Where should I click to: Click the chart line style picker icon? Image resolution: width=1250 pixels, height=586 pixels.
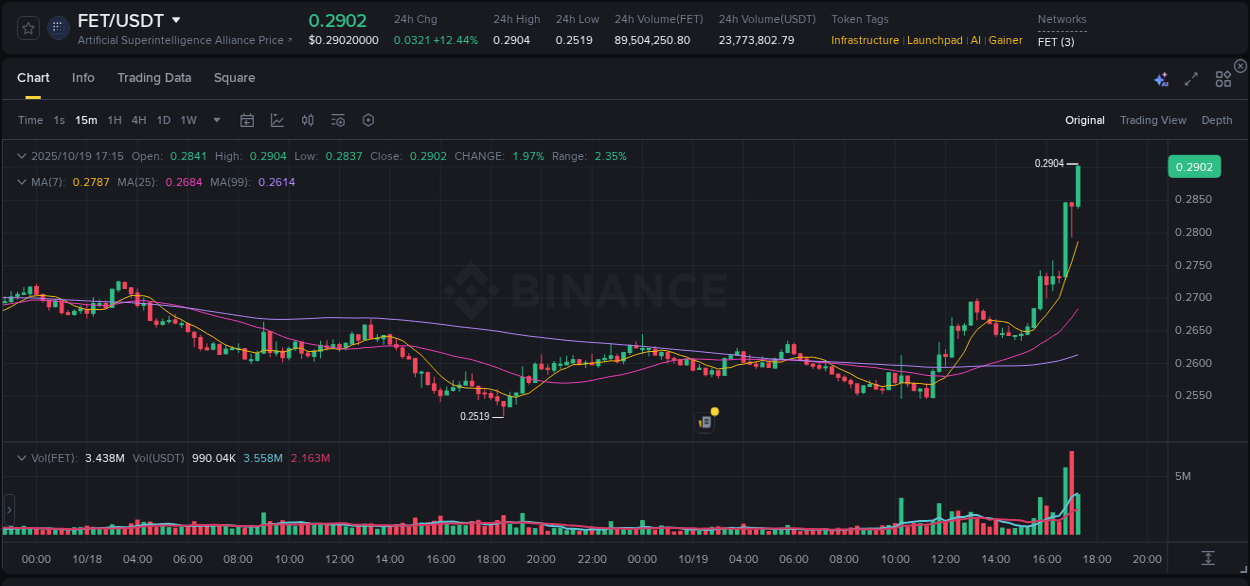(x=277, y=120)
